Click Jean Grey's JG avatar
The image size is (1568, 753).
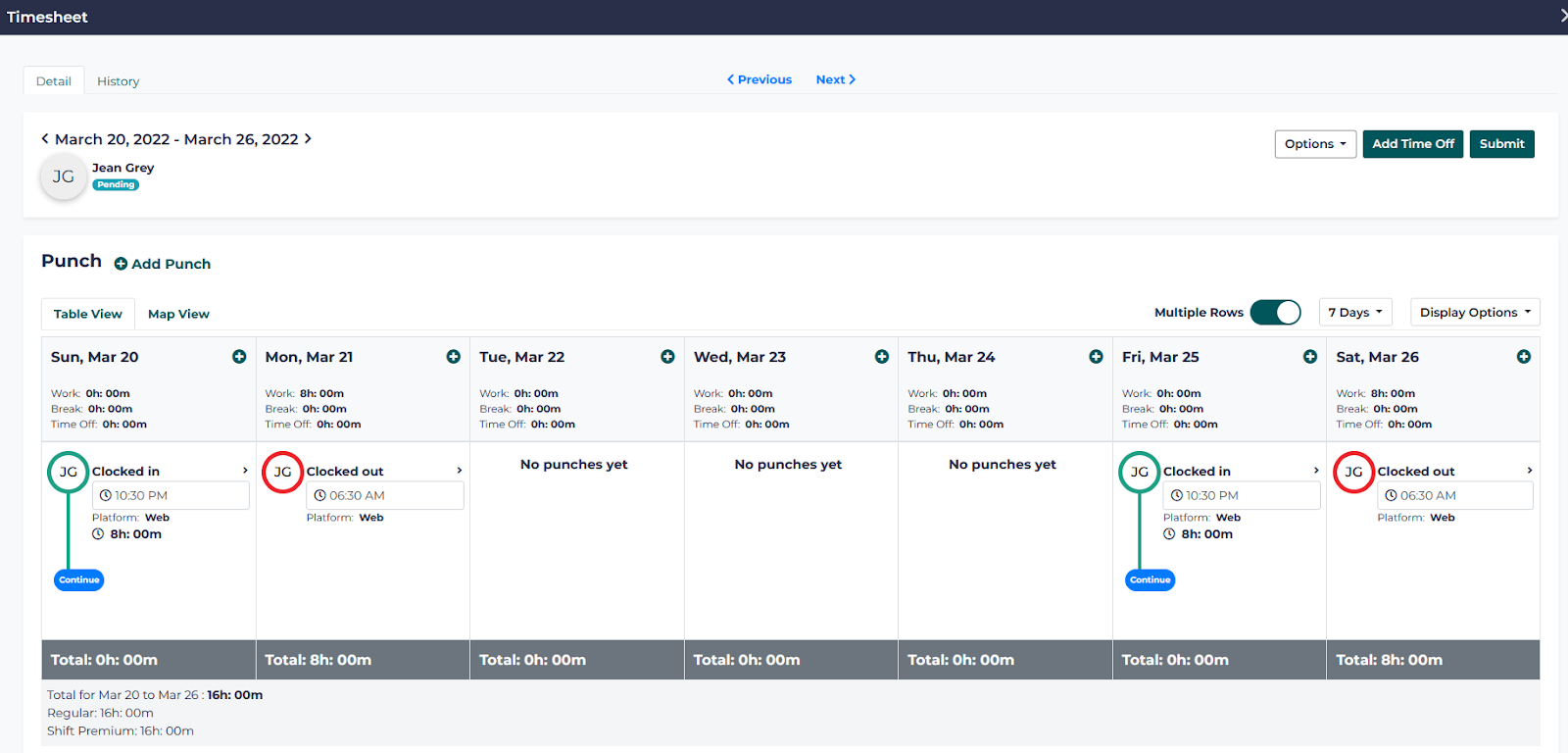click(x=64, y=177)
